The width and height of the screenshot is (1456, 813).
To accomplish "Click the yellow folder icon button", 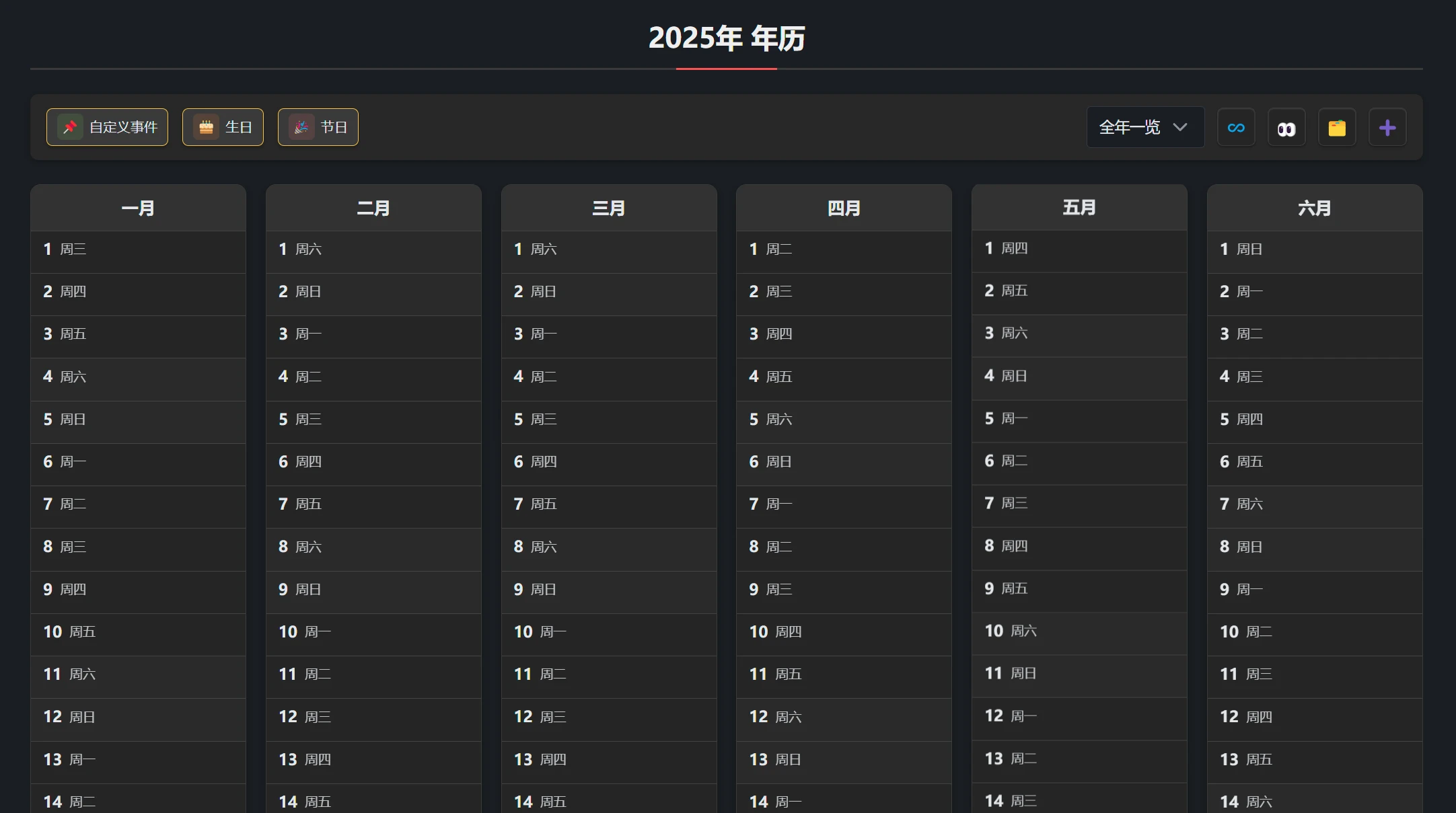I will pyautogui.click(x=1337, y=127).
